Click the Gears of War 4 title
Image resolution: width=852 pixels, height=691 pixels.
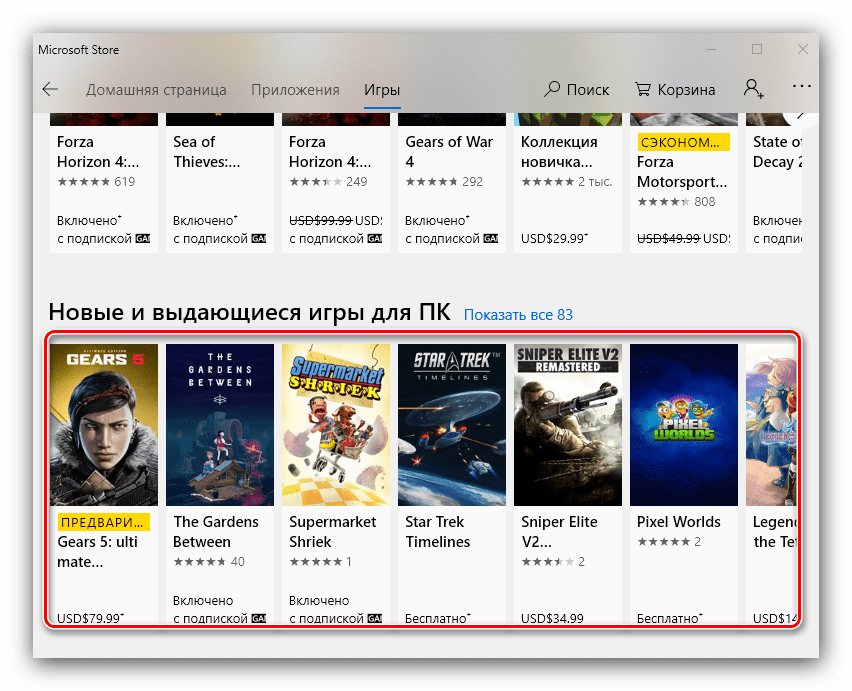449,152
